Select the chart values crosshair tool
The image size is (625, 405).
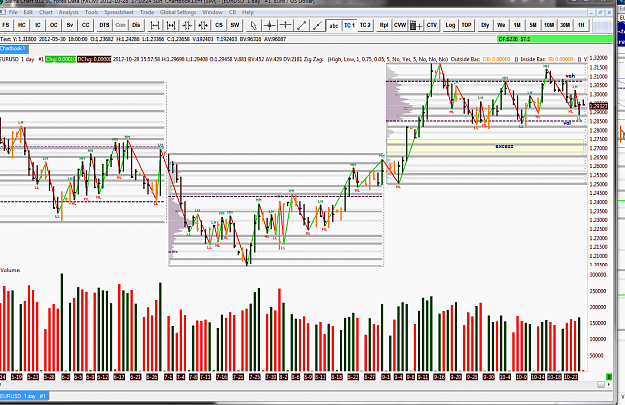pos(269,26)
